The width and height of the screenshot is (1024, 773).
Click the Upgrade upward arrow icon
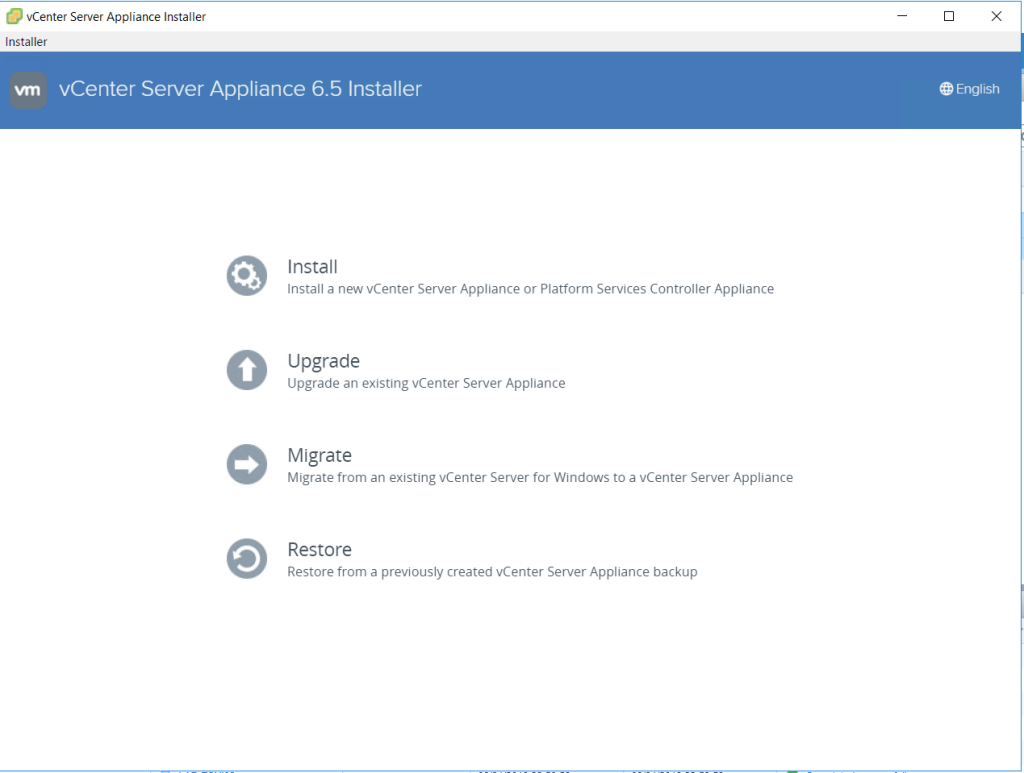click(x=246, y=370)
